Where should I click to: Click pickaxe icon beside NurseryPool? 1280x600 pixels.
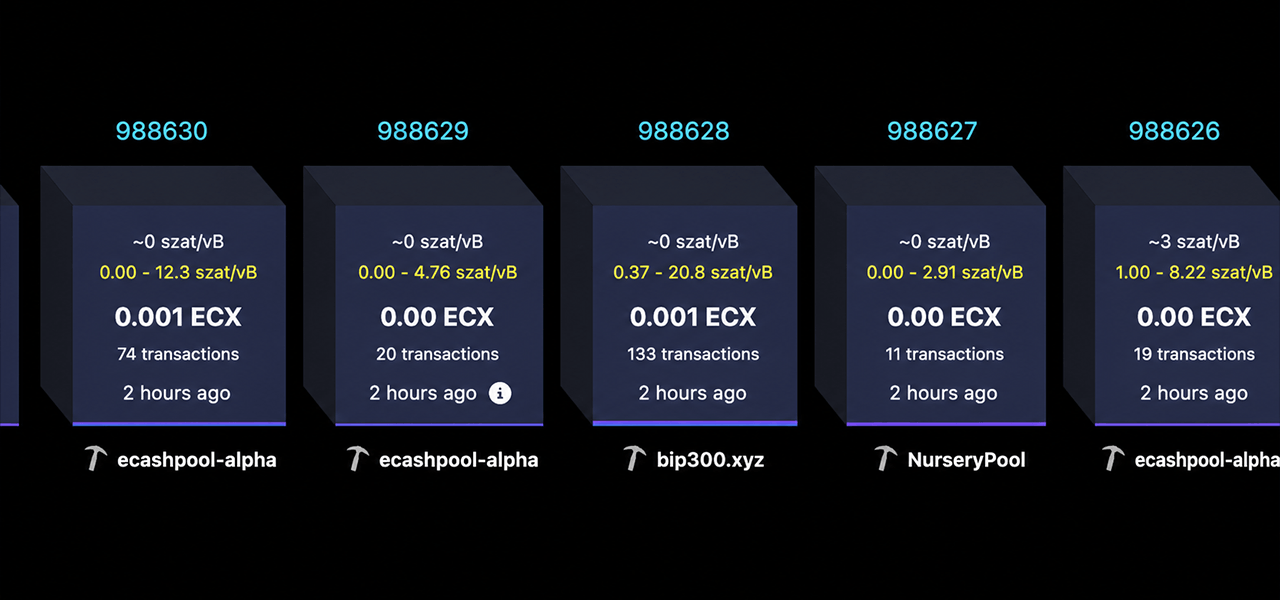pos(885,459)
